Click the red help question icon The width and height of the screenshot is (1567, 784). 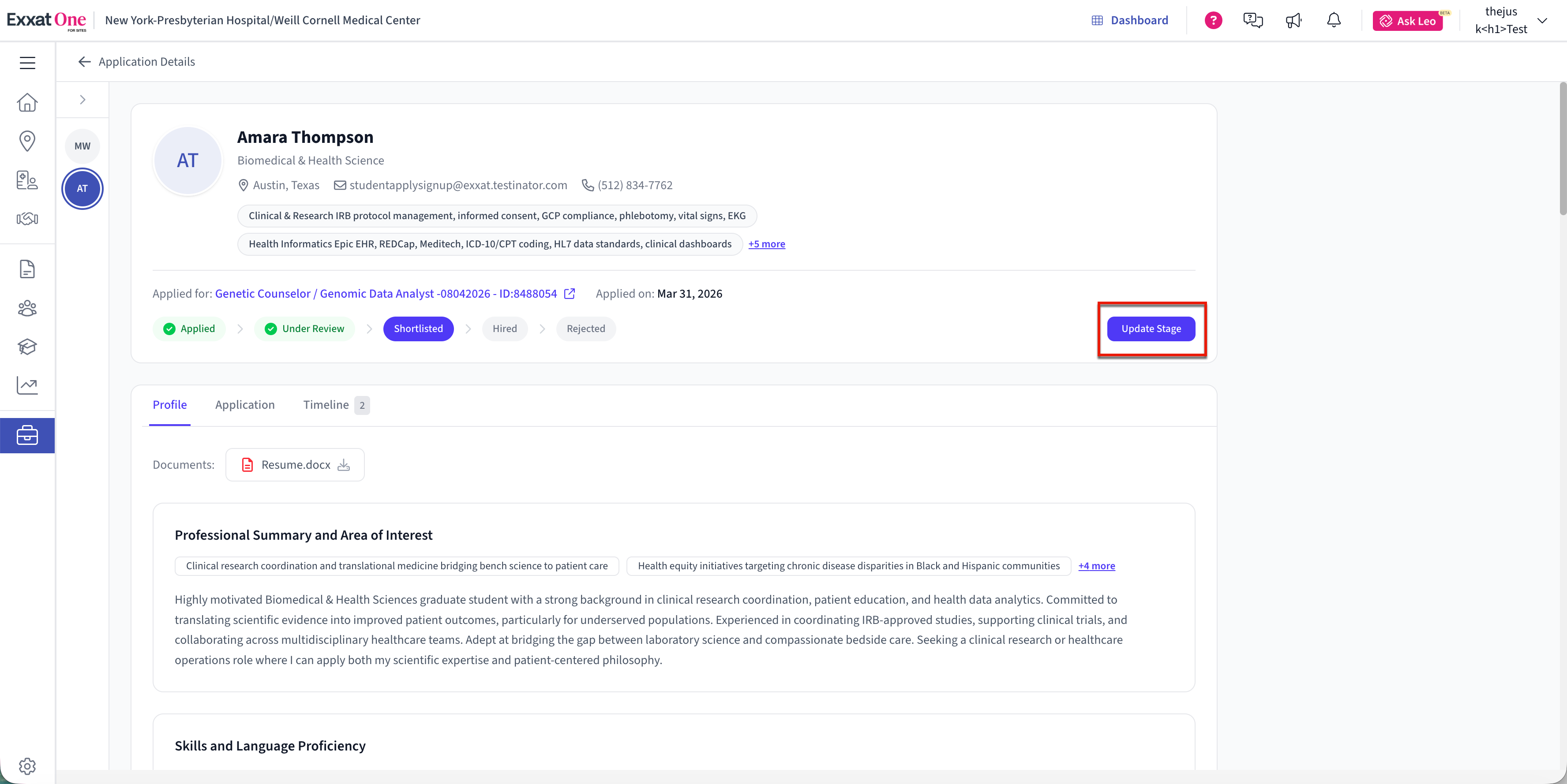tap(1213, 21)
